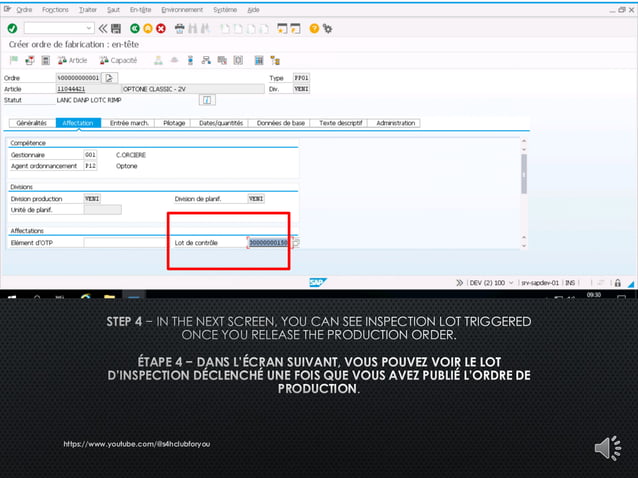Click the green Enter checkmark icon

(x=12, y=28)
